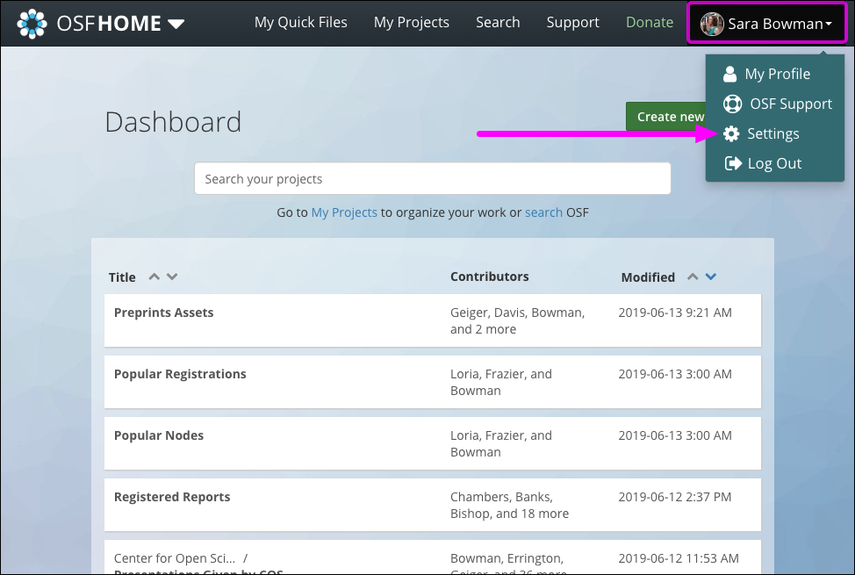The image size is (855, 575).
Task: Select Settings in the user menu
Action: pyautogui.click(x=775, y=134)
